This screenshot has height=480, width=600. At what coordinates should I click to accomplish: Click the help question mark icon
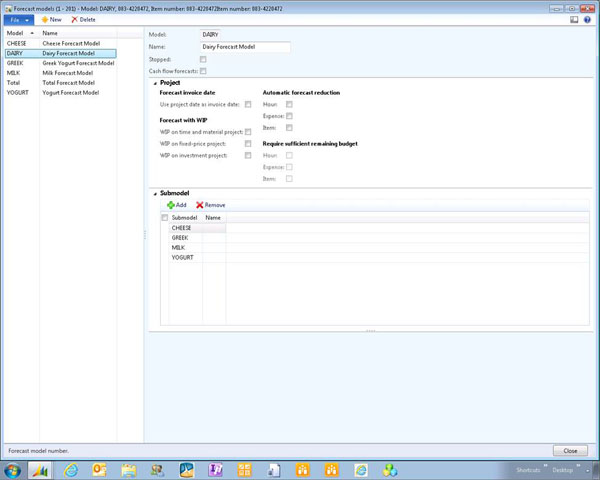pos(587,20)
